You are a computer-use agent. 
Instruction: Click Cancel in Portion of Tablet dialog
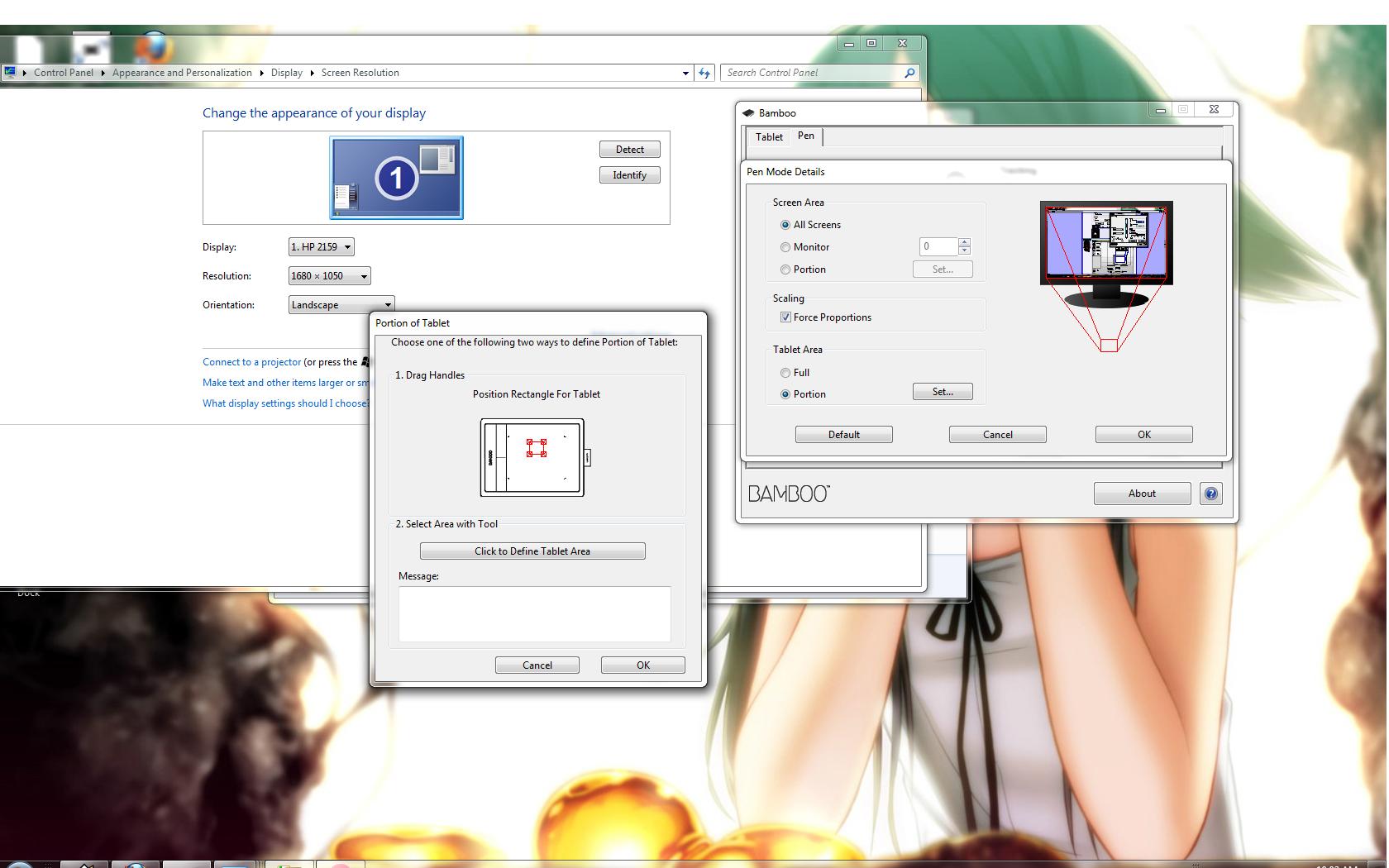click(x=537, y=665)
